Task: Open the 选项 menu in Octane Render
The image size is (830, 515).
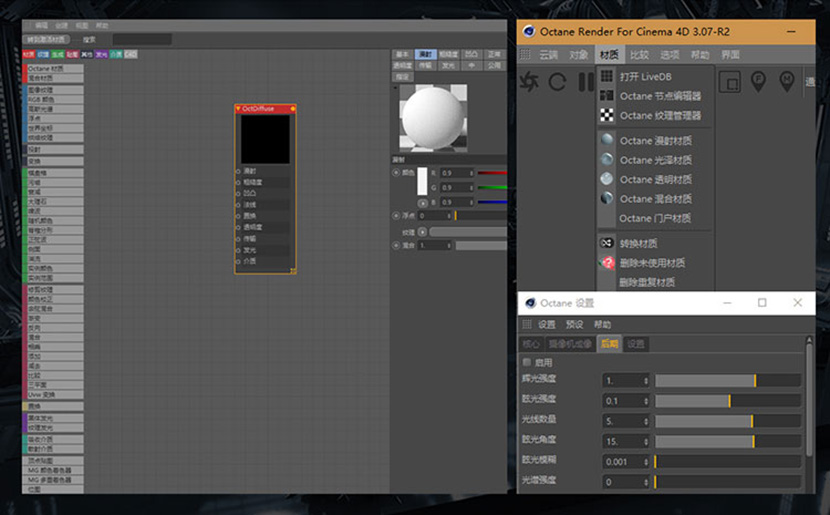Action: pos(670,55)
